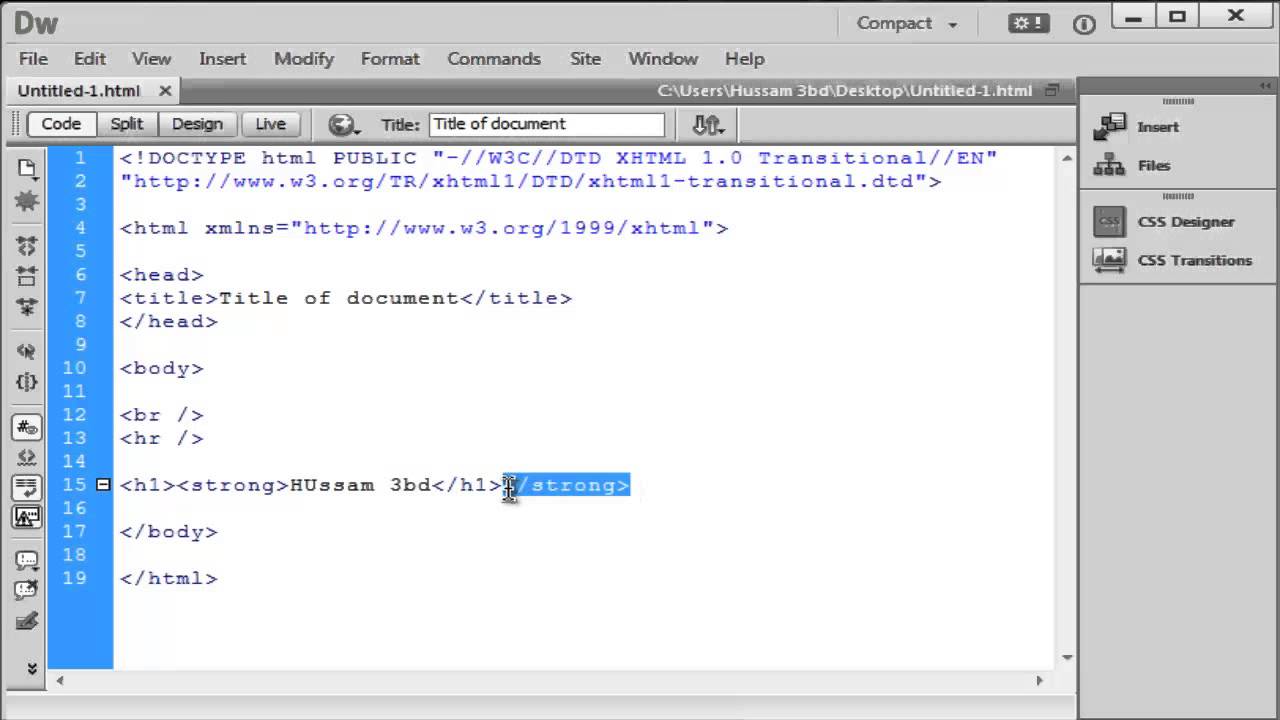Click the <hr /> tag on line 13
The width and height of the screenshot is (1280, 720).
[162, 438]
